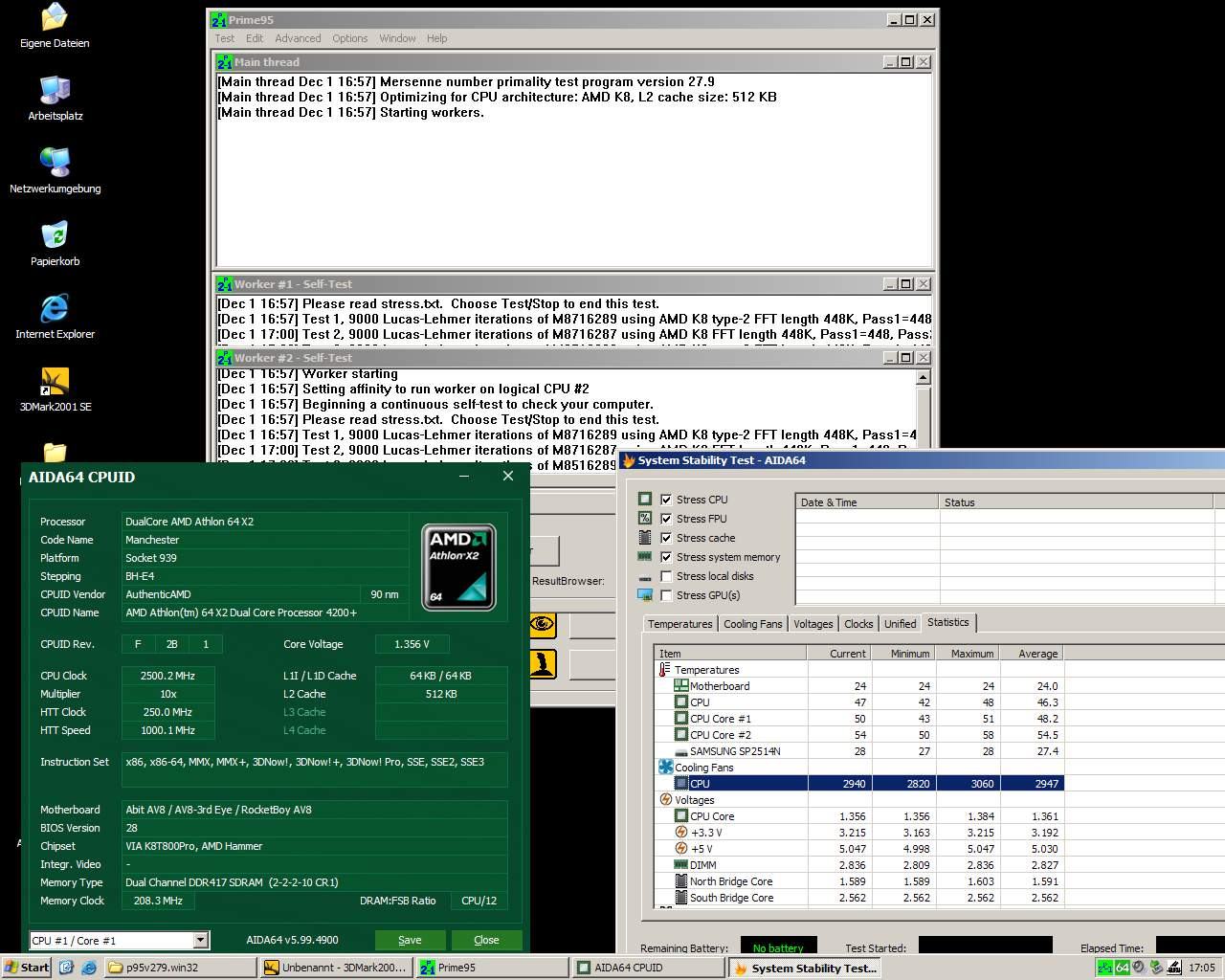This screenshot has height=980, width=1225.
Task: Click the Item column header
Action: tap(729, 654)
